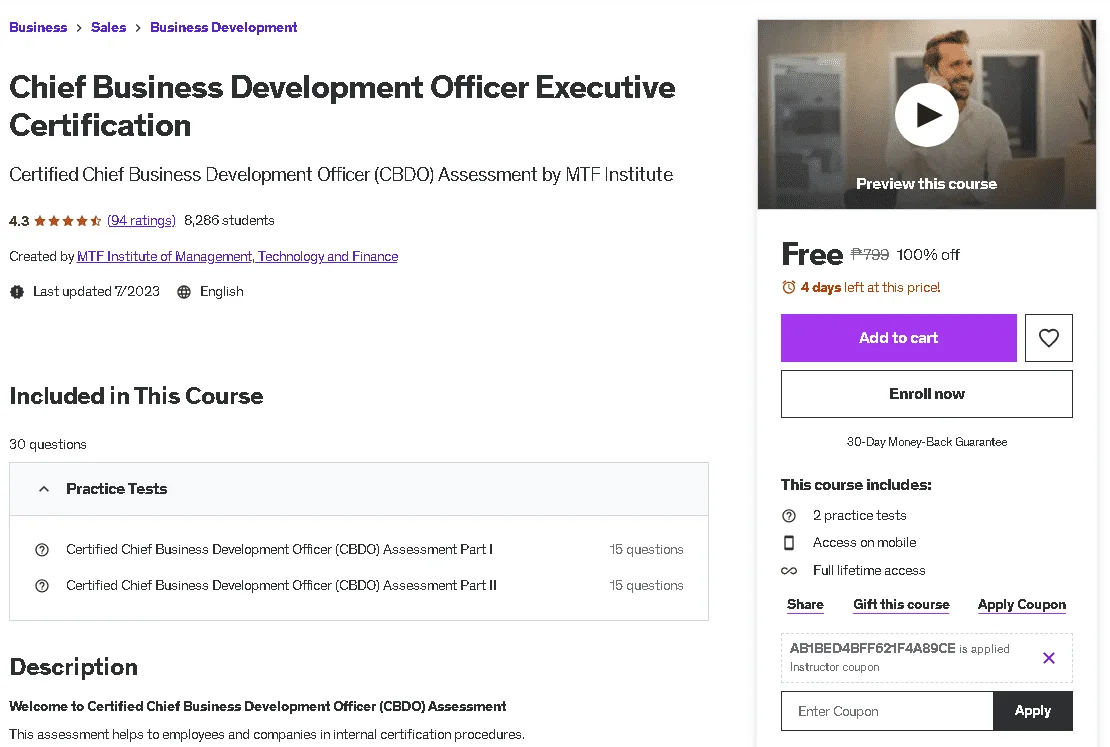
Task: Click the Description heading
Action: (x=74, y=667)
